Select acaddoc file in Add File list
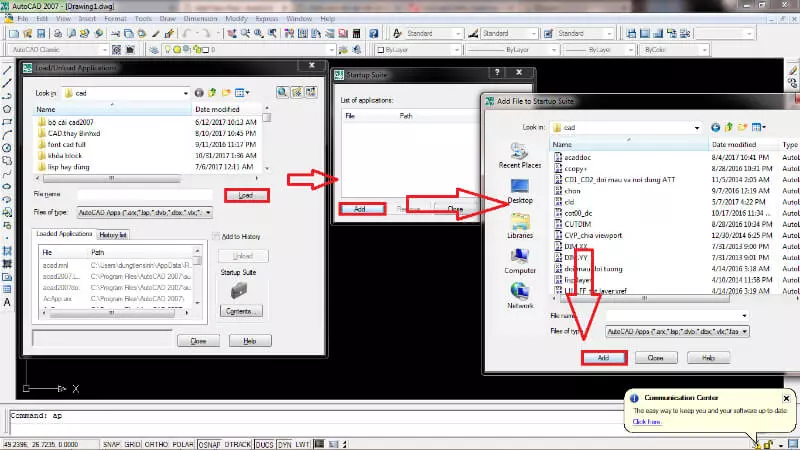 [x=577, y=157]
